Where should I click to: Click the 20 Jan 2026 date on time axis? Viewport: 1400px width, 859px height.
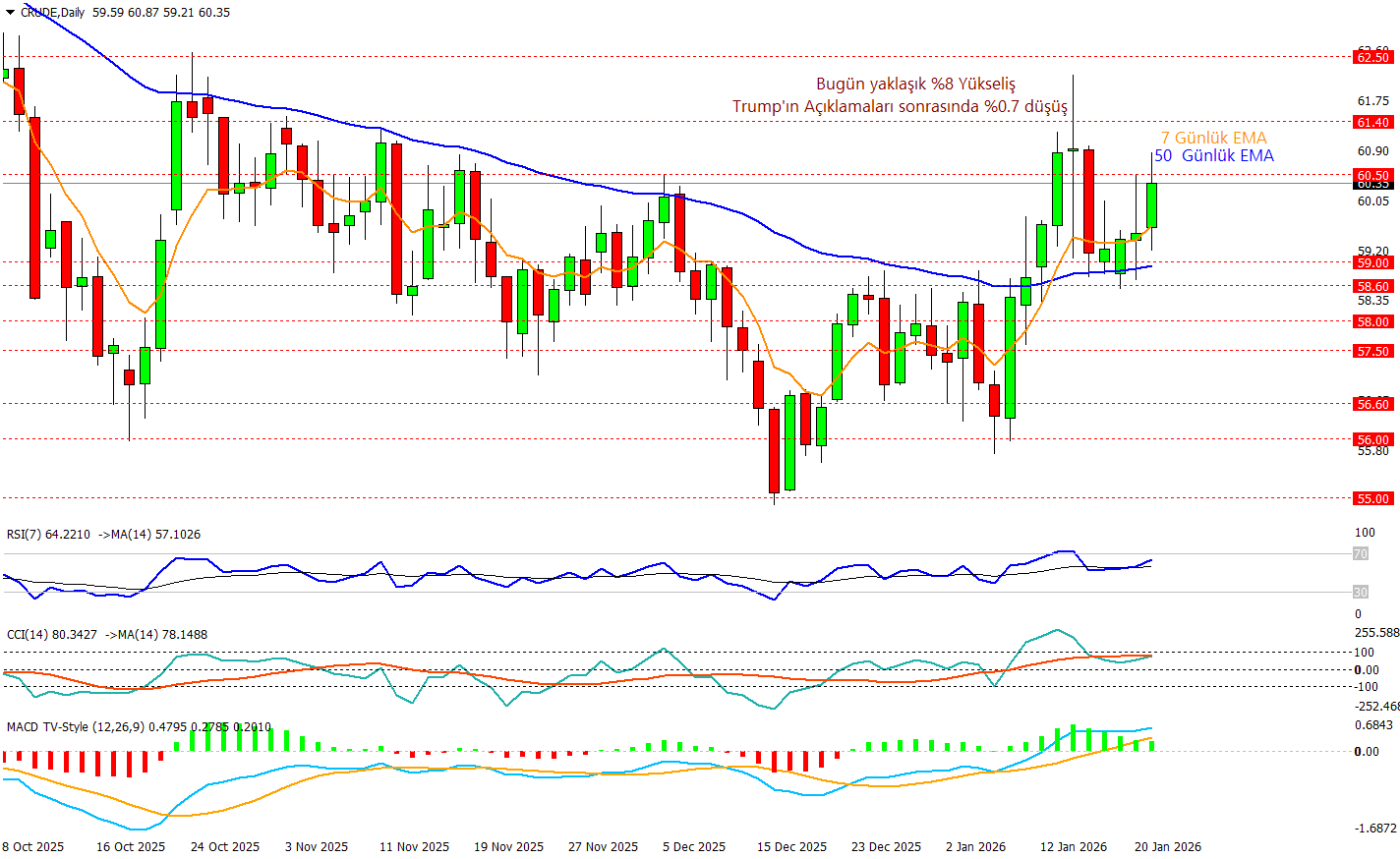pos(1167,846)
